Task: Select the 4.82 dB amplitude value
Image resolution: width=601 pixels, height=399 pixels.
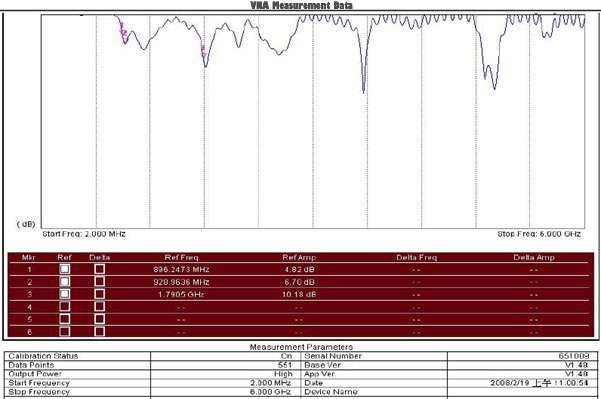Action: tap(299, 269)
